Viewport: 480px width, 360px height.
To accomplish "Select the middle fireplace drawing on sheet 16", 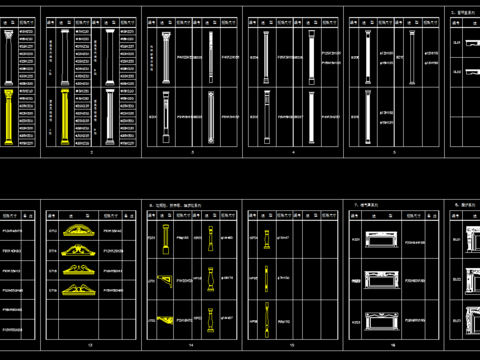I will tap(382, 280).
